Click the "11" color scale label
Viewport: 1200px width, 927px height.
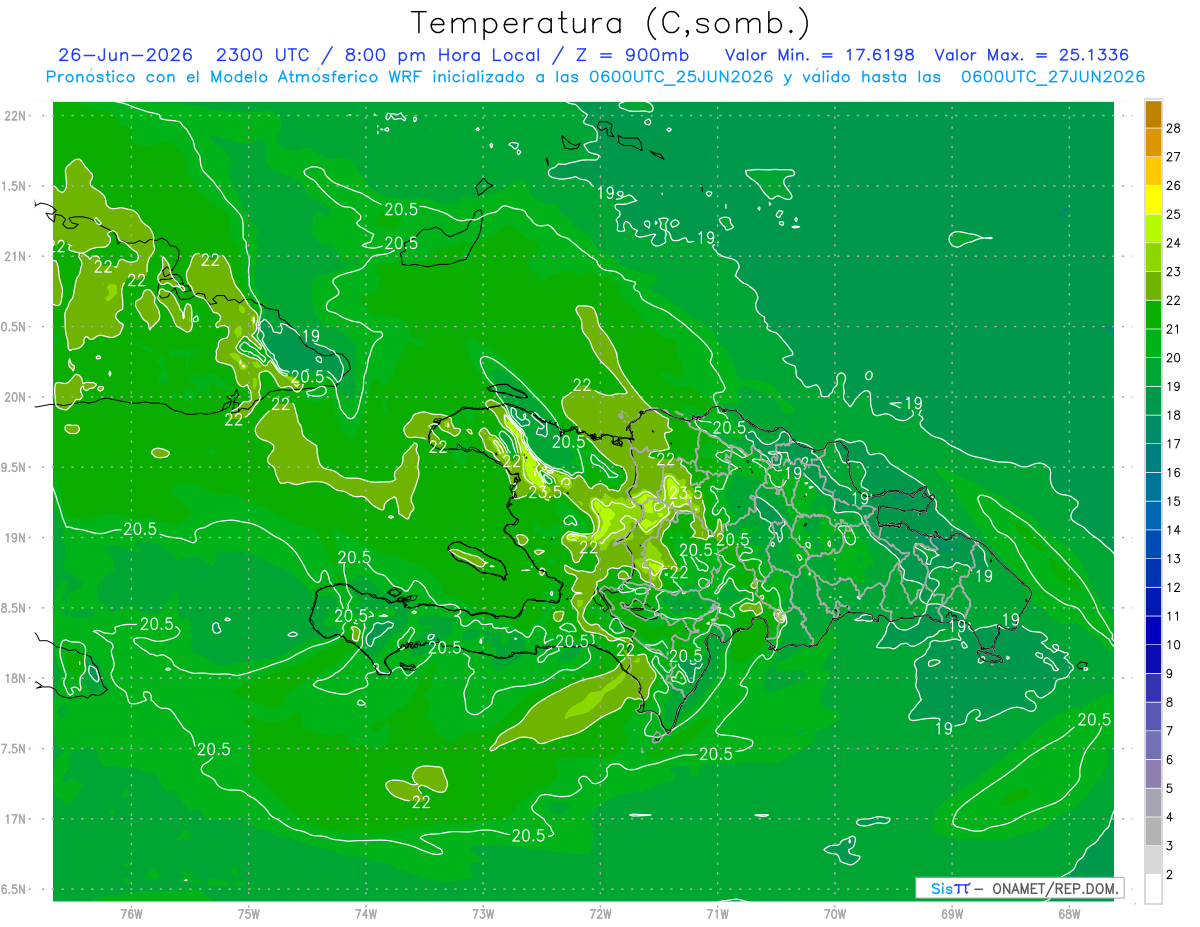(1174, 616)
